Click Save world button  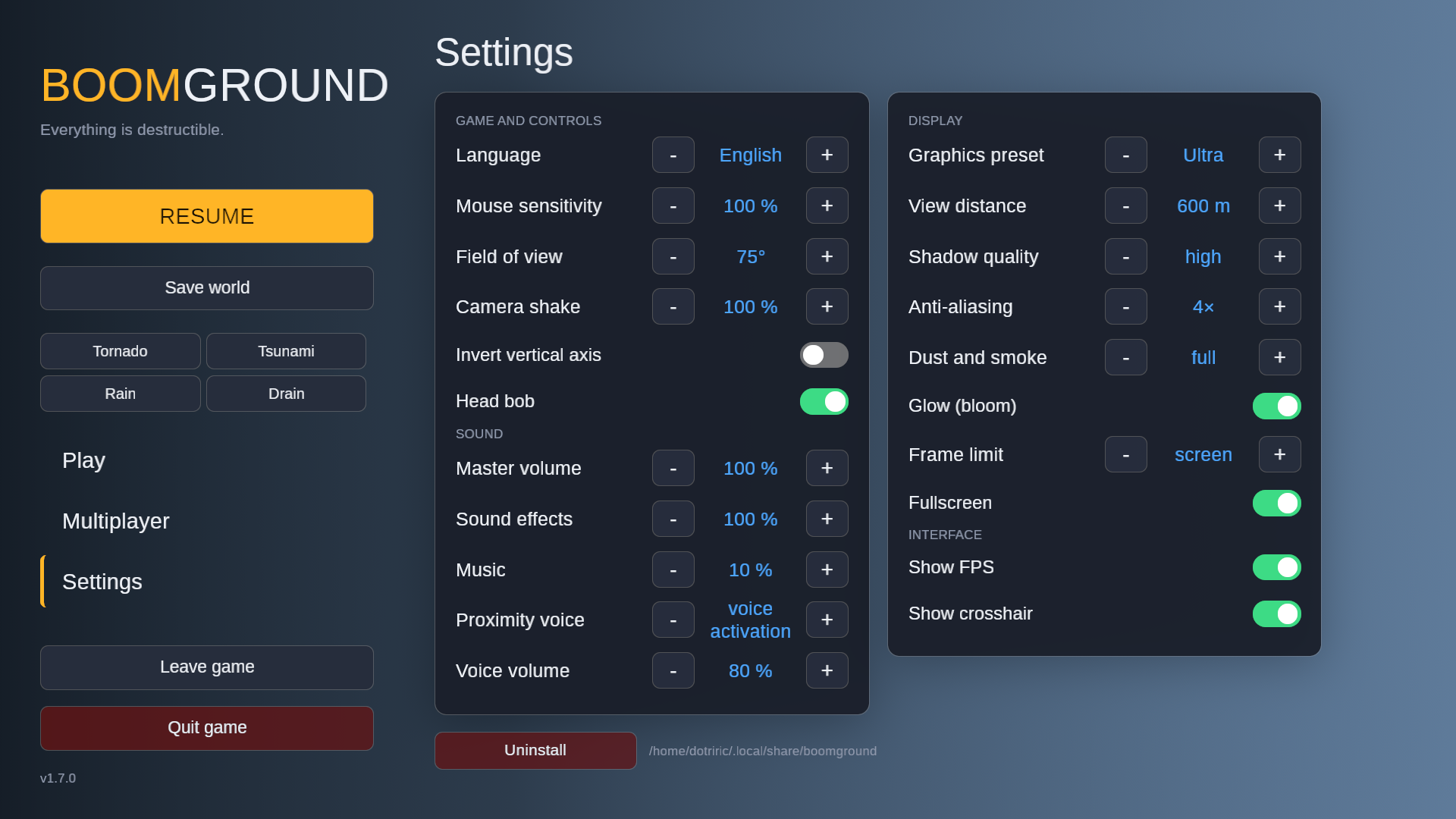tap(207, 288)
